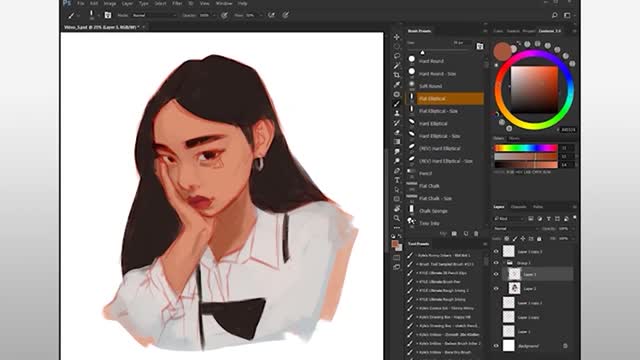Open the Filter menu

(177, 3)
